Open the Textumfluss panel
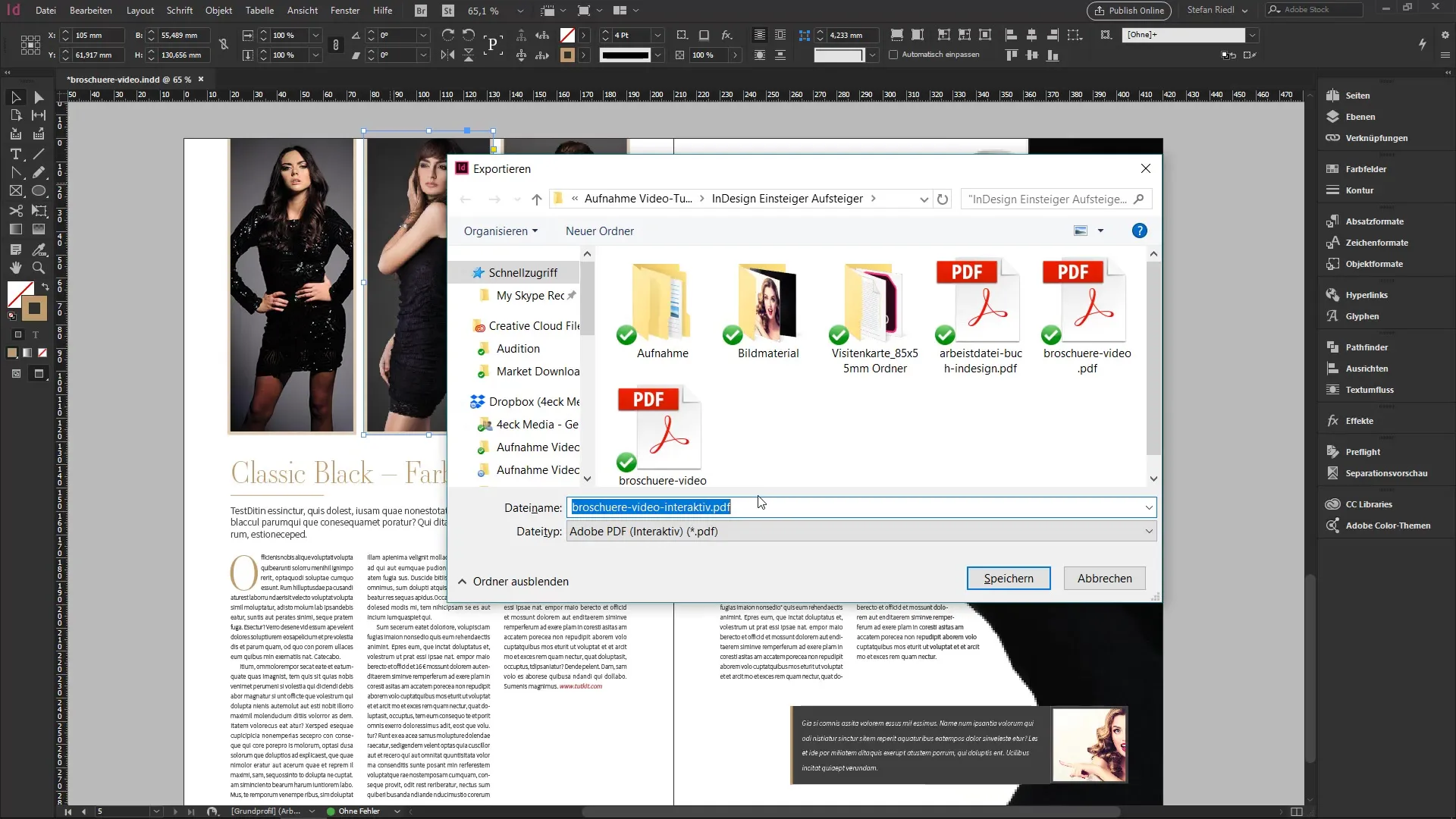The width and height of the screenshot is (1456, 819). (x=1369, y=390)
